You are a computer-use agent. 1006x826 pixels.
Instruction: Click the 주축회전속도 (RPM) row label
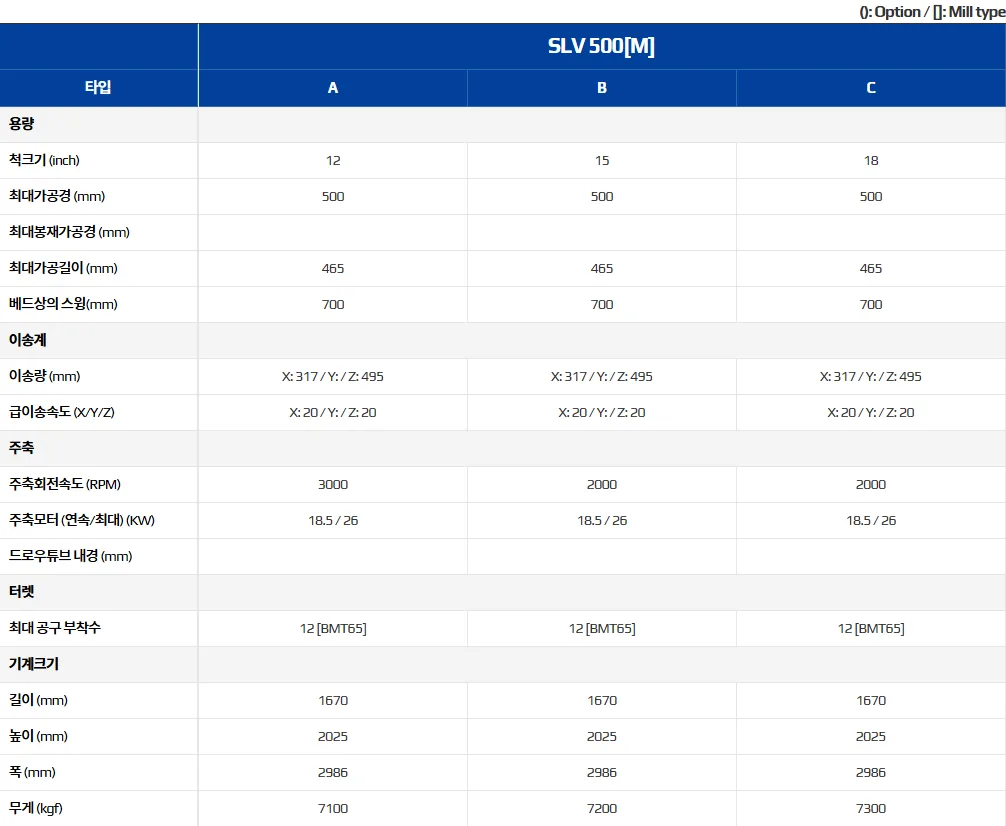(65, 484)
